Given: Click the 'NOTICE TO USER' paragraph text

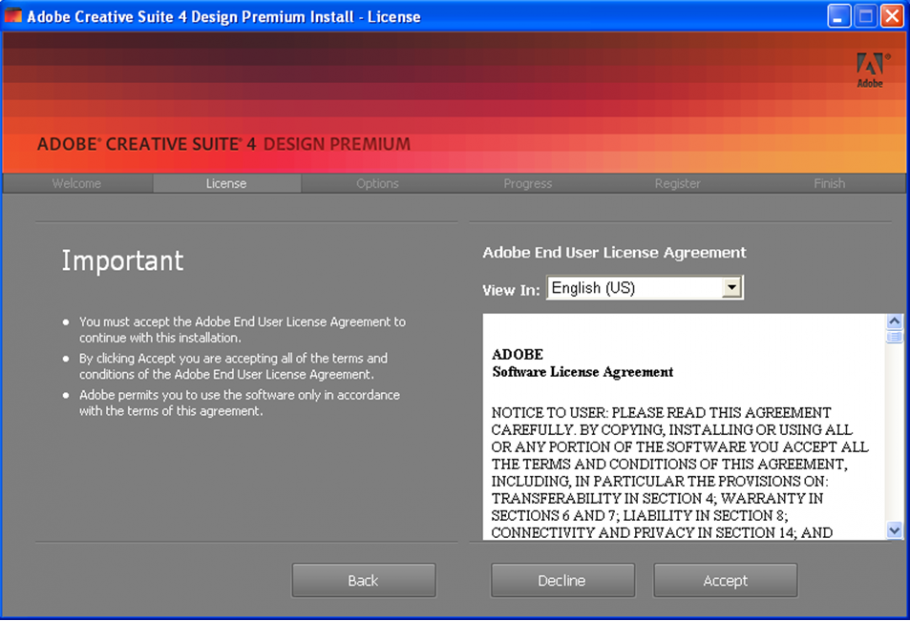Looking at the screenshot, I should (x=680, y=472).
